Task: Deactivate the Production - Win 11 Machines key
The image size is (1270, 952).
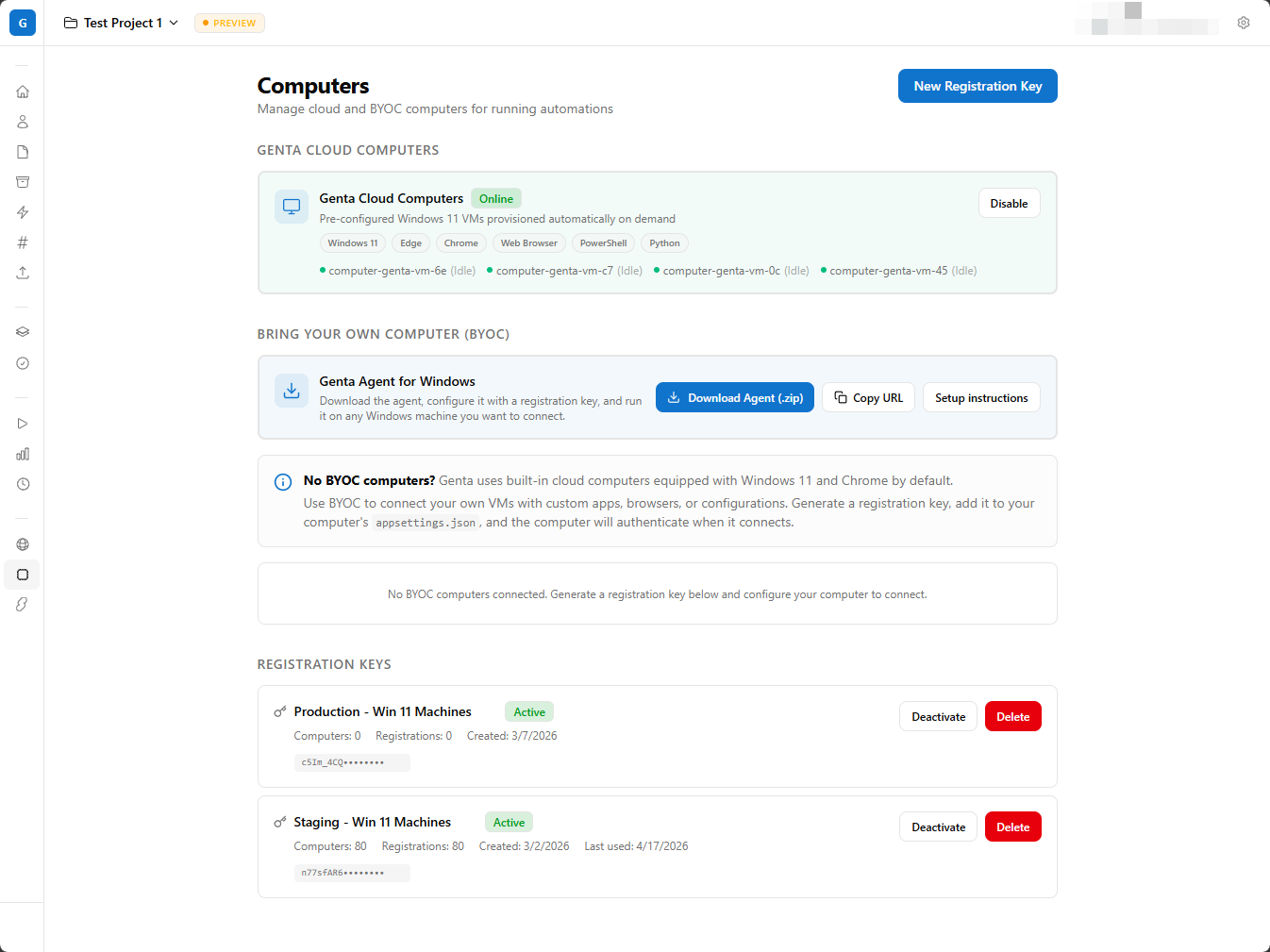Action: click(x=938, y=717)
